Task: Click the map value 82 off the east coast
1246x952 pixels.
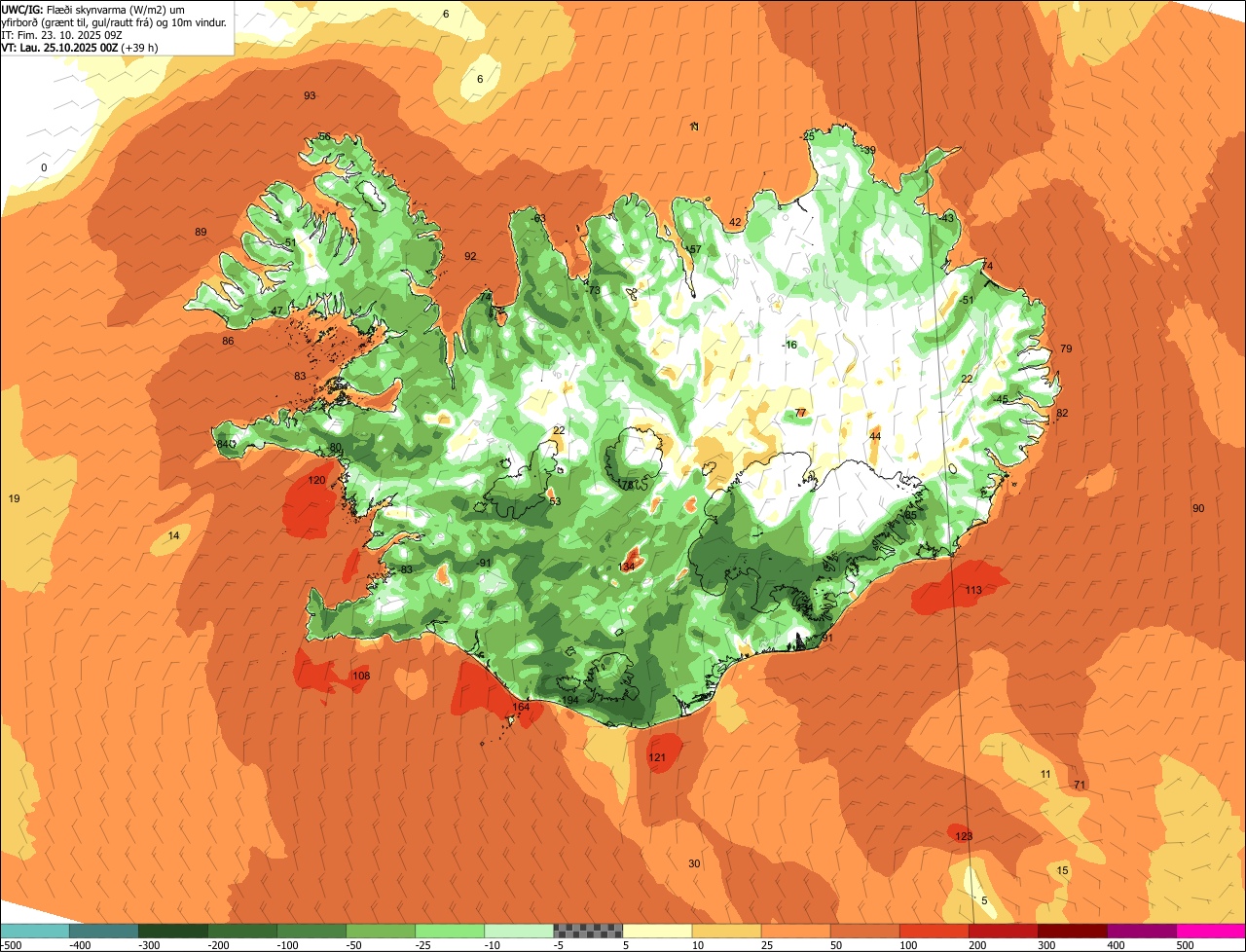Action: [1062, 413]
